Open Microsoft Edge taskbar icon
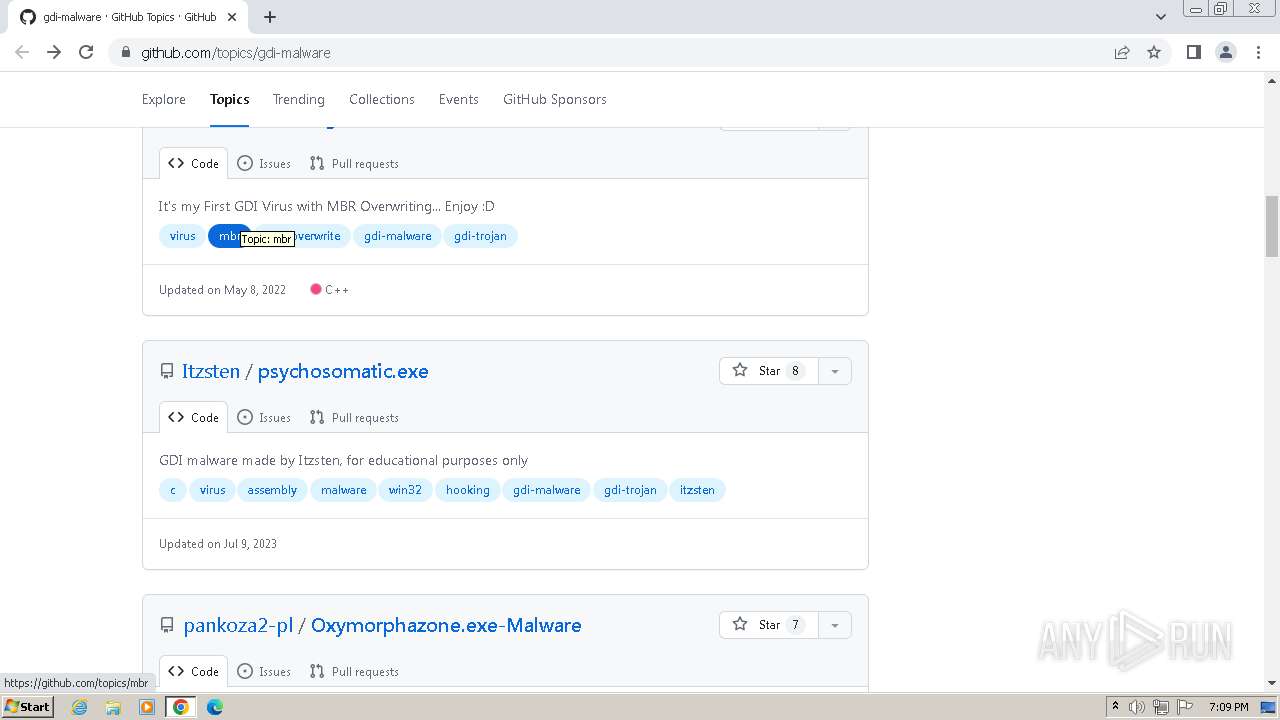 [215, 707]
